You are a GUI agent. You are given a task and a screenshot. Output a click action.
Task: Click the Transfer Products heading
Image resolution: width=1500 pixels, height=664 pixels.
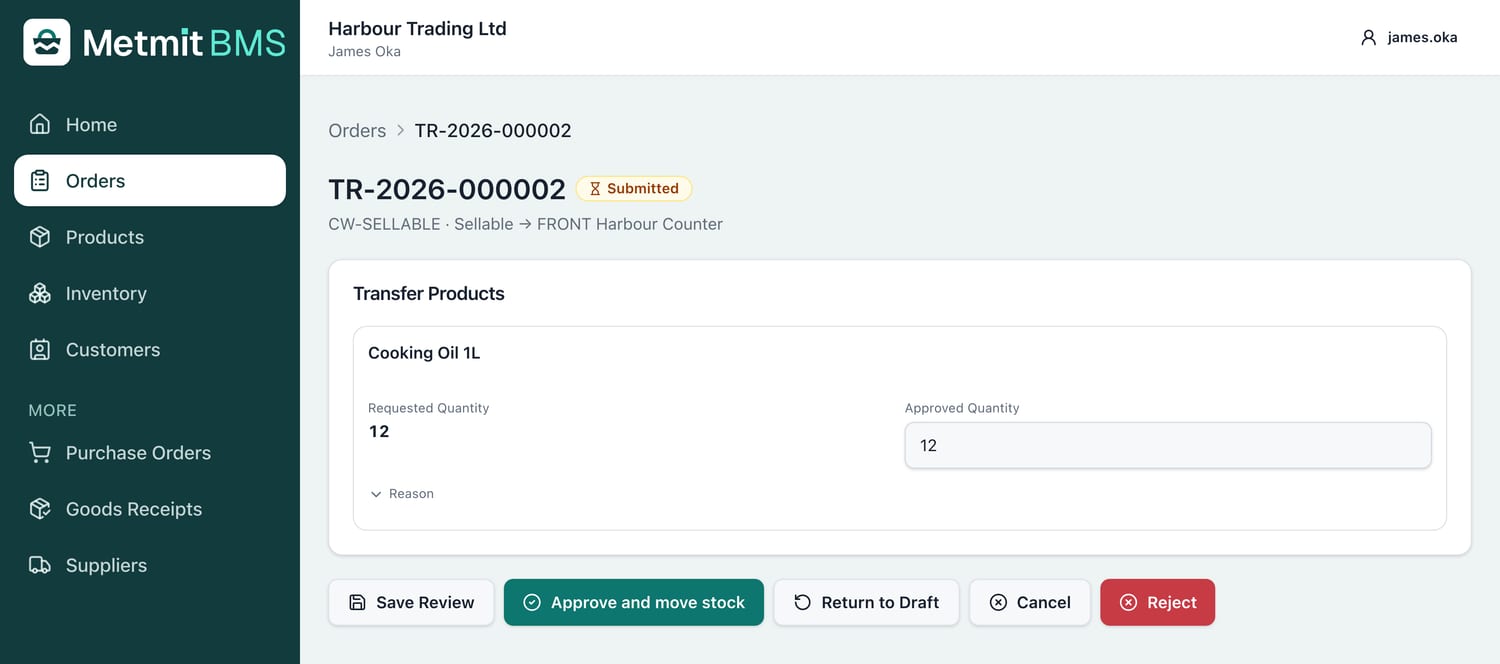(x=429, y=294)
